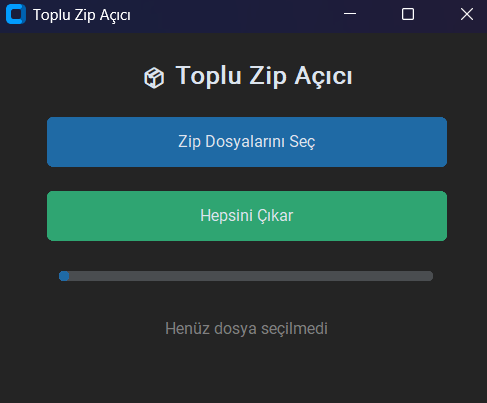Click the Toplu Zip Açıcı title bar text
Image resolution: width=487 pixels, height=403 pixels.
pos(82,15)
